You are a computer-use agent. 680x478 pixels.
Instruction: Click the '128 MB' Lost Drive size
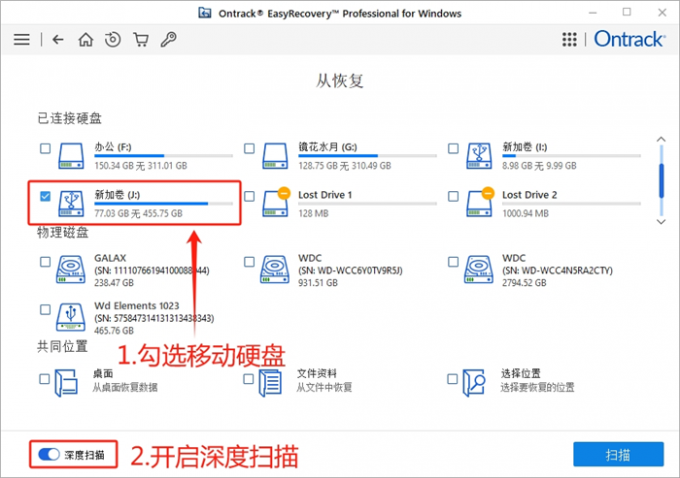tap(313, 213)
